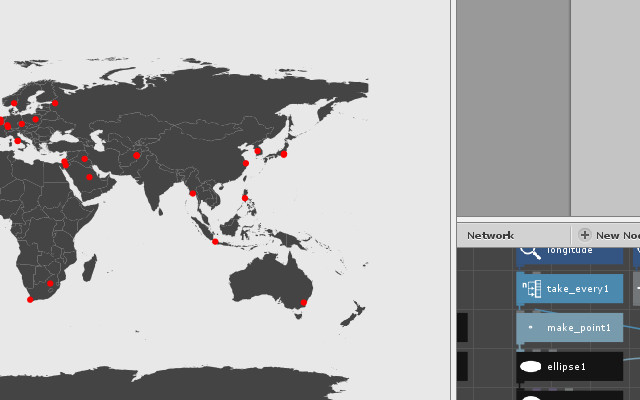Select the longitude lookup node

[569, 255]
